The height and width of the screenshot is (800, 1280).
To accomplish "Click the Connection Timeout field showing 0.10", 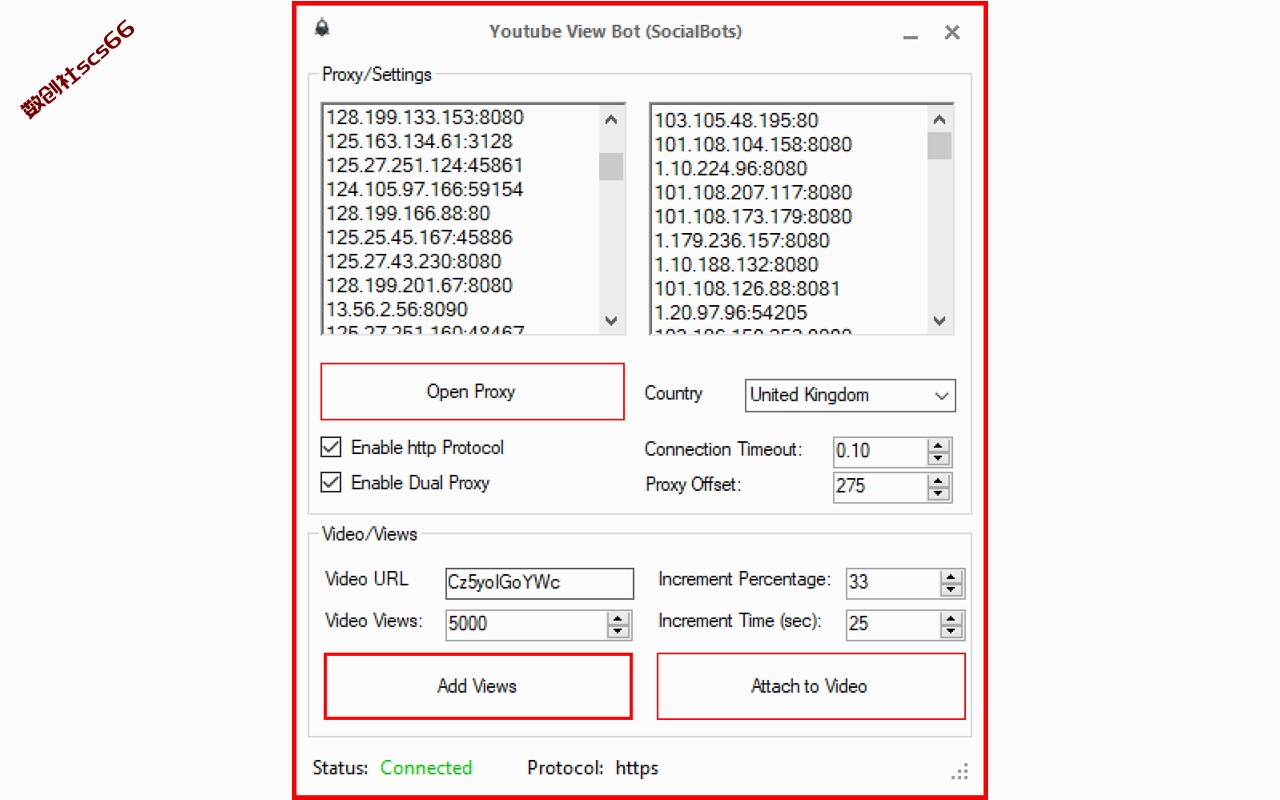I will click(x=880, y=451).
